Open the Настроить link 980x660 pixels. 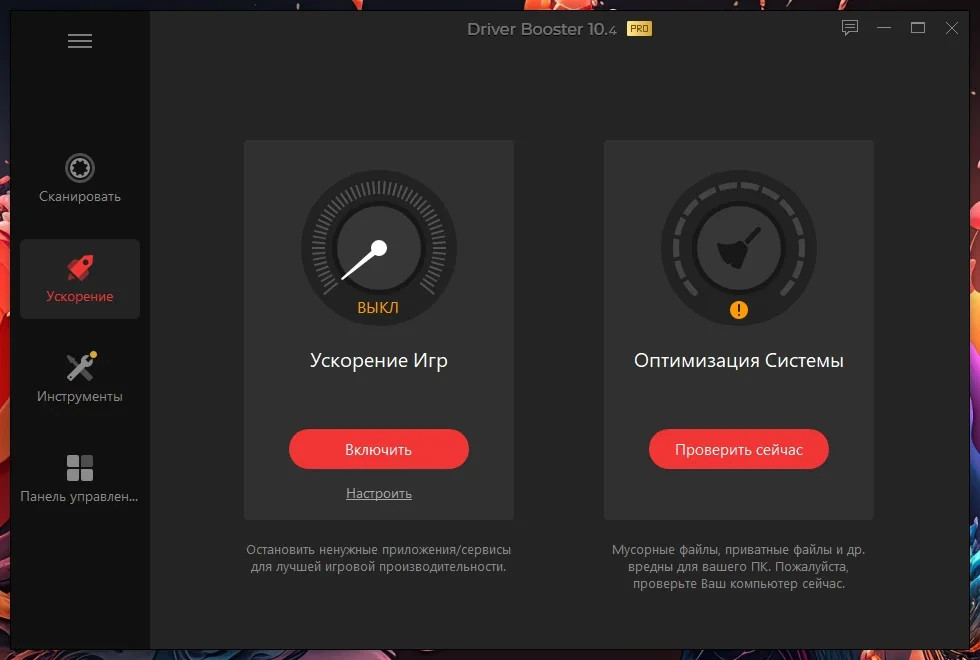pyautogui.click(x=379, y=493)
